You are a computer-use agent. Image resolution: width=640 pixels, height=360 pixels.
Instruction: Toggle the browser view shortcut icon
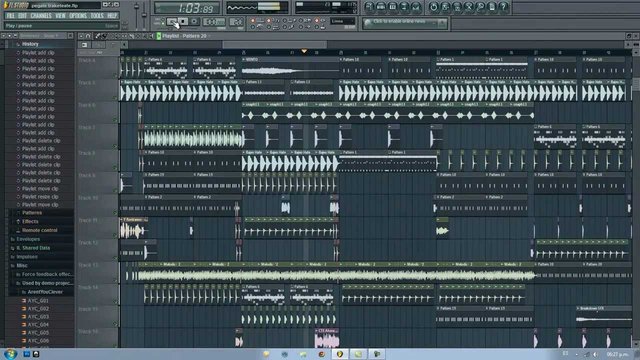click(x=404, y=7)
